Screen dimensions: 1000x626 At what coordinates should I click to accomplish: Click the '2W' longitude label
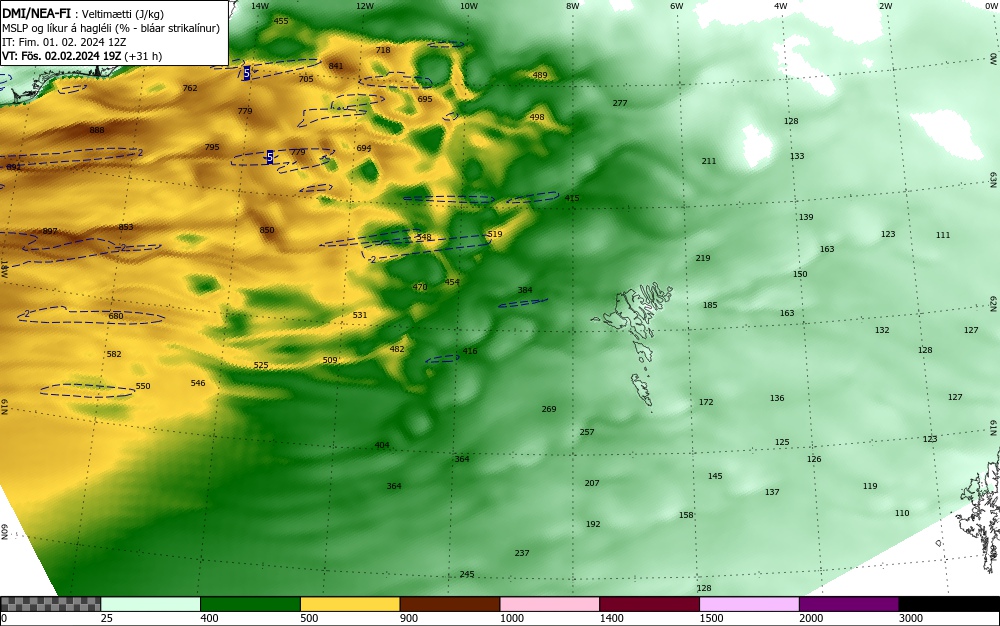pos(885,6)
